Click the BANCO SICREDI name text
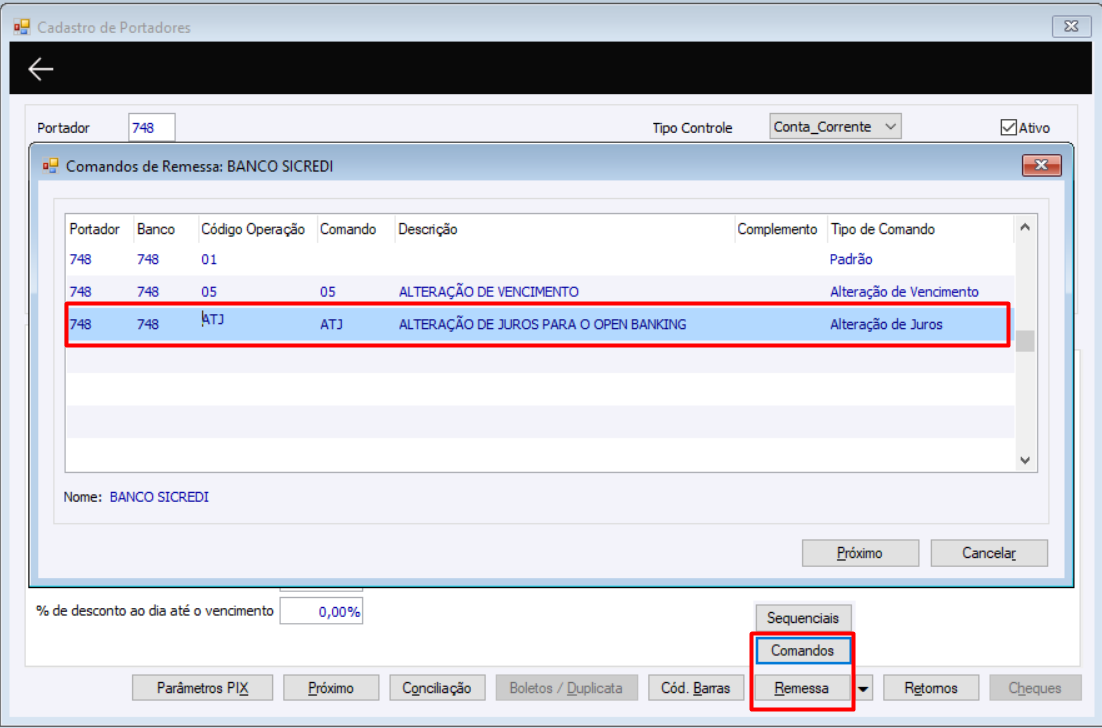This screenshot has width=1102, height=728. coord(159,497)
